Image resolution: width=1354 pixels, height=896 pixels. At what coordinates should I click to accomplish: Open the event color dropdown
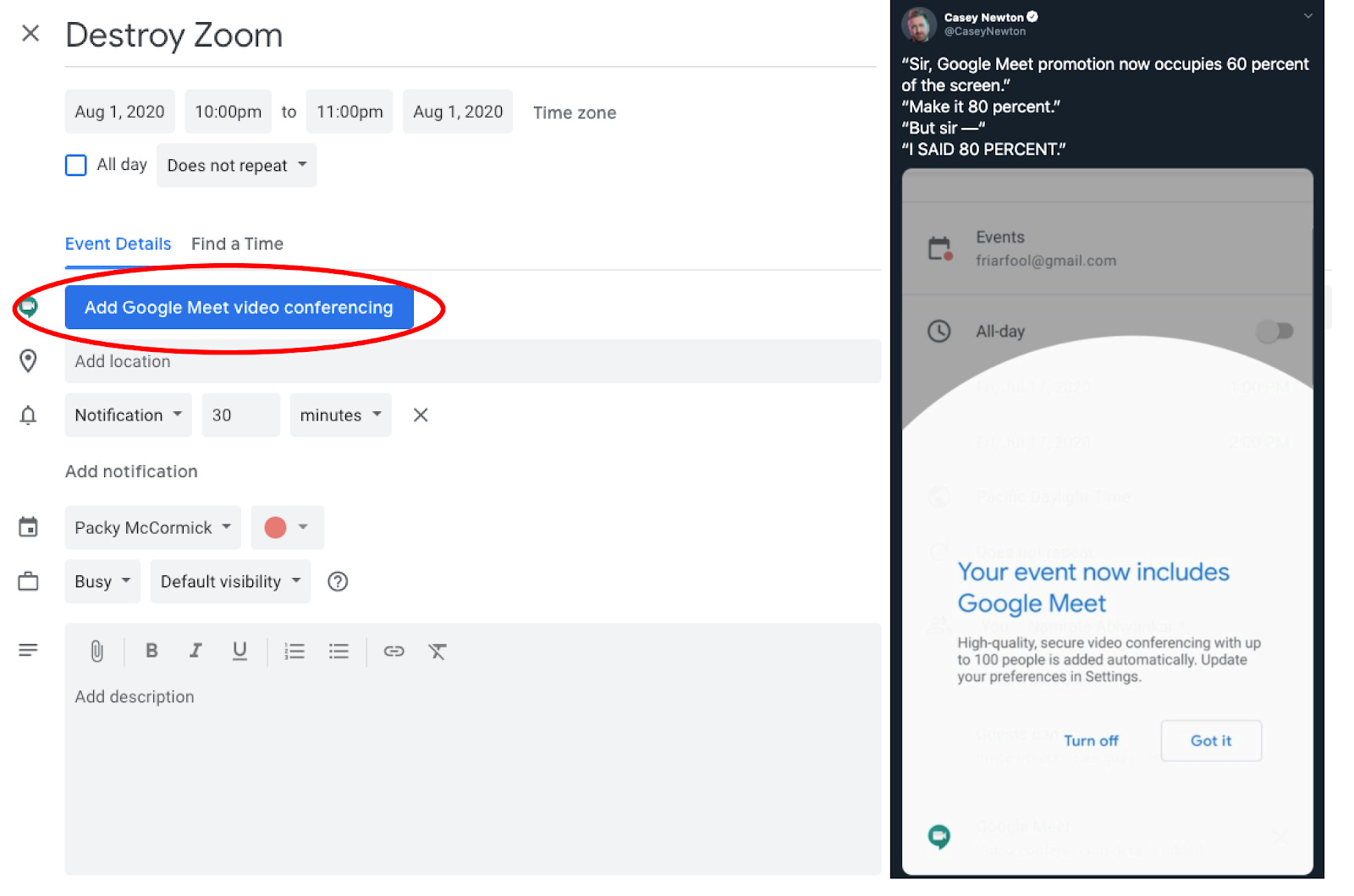coord(287,527)
